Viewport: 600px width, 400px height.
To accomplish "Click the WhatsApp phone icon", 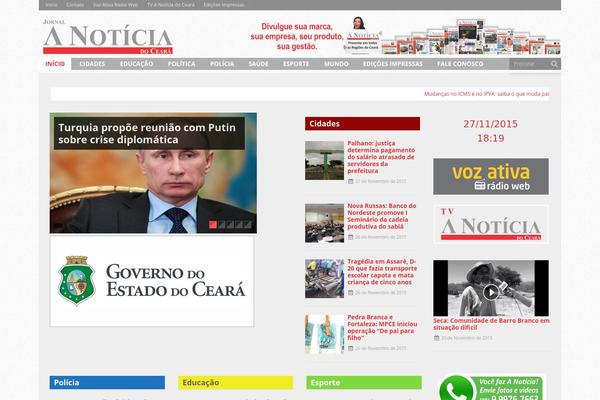I will point(455,389).
